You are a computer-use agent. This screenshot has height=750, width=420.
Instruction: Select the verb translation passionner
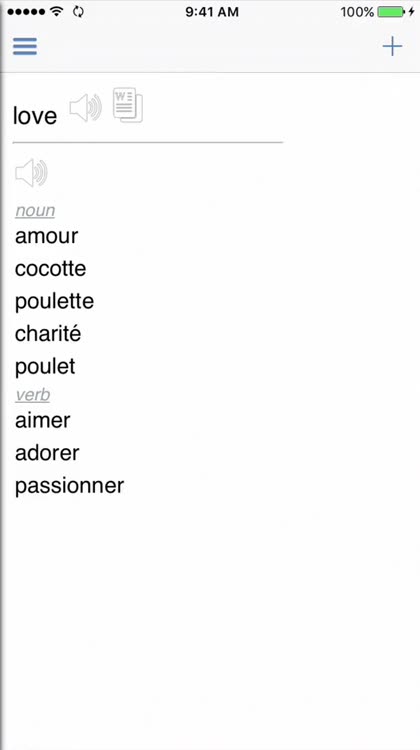tap(69, 486)
